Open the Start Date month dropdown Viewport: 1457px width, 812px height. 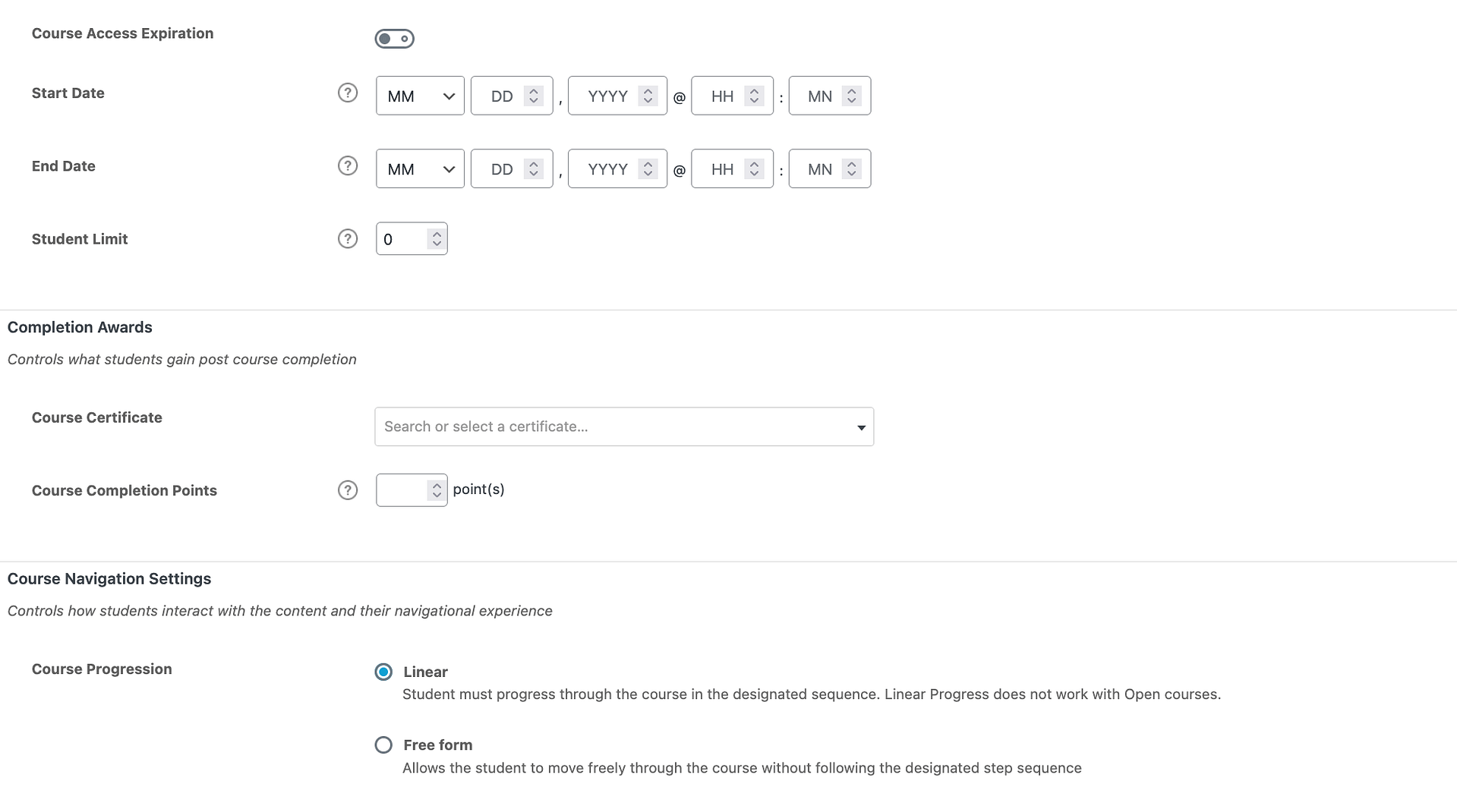[419, 96]
